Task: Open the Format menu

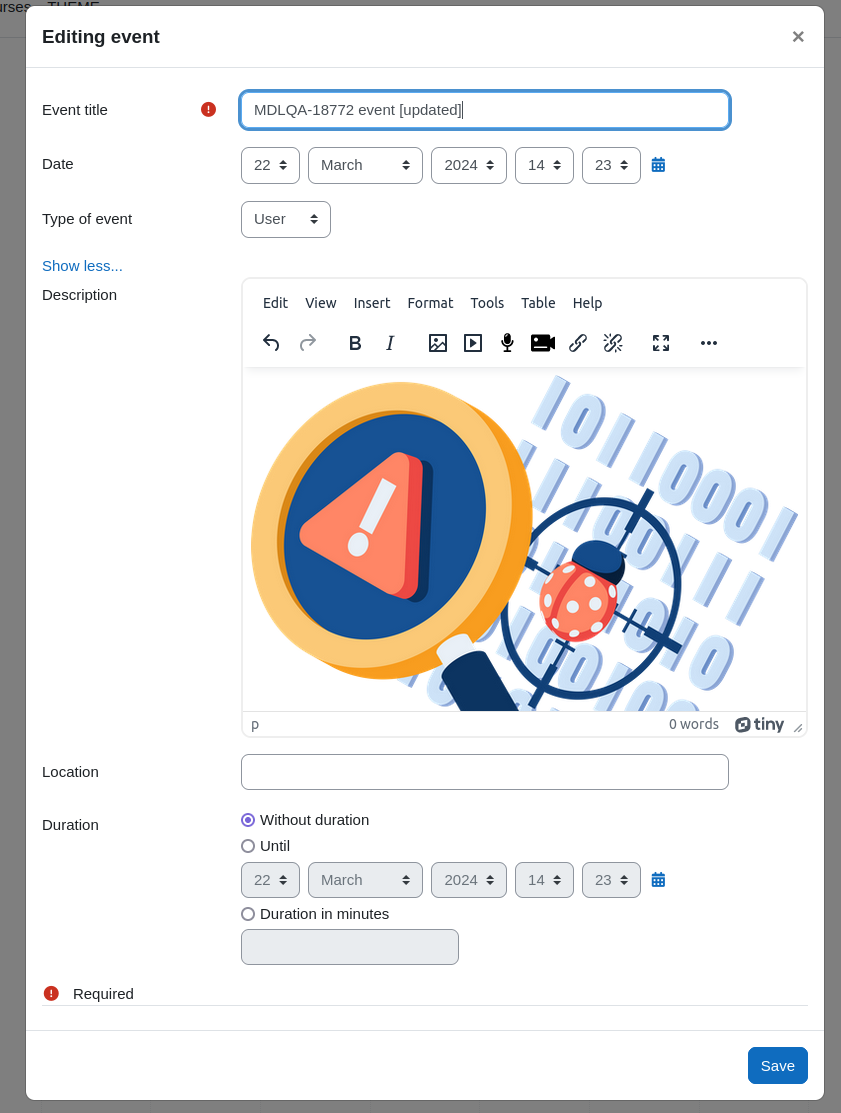Action: [x=430, y=303]
